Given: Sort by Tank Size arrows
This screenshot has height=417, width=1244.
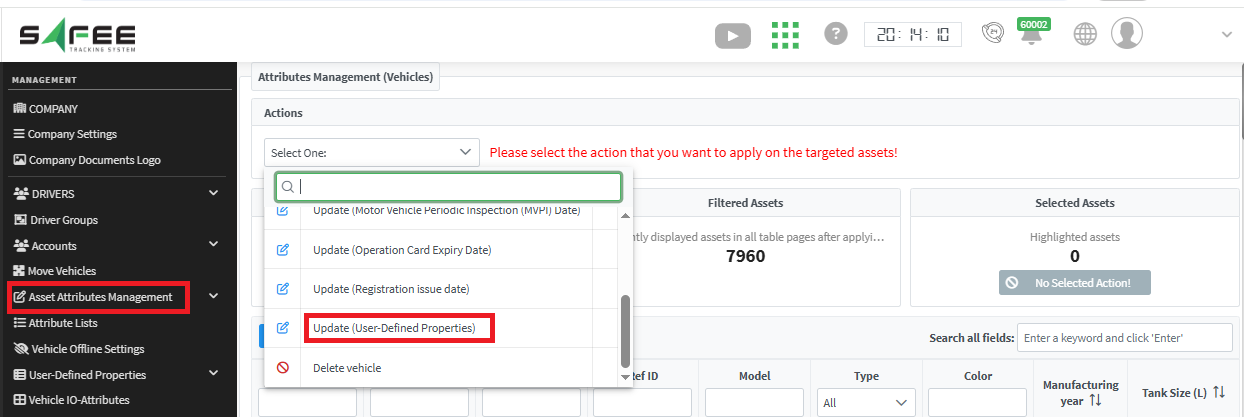Looking at the screenshot, I should [x=1218, y=393].
